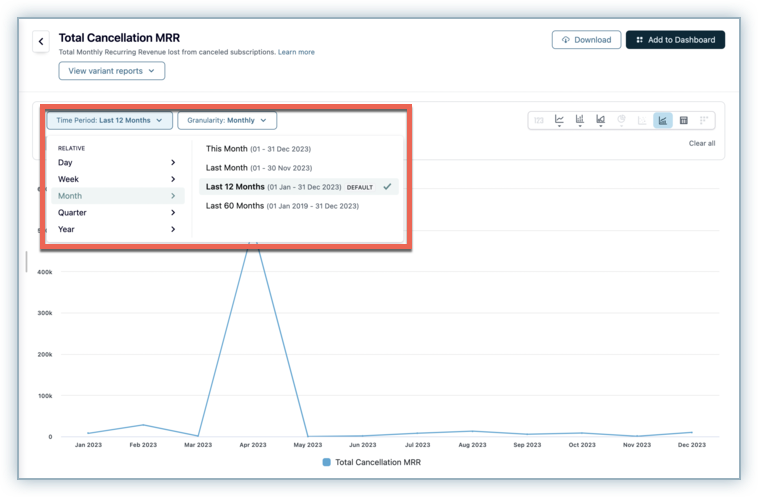The image size is (758, 497).
Task: Select the area chart type icon
Action: (x=601, y=120)
